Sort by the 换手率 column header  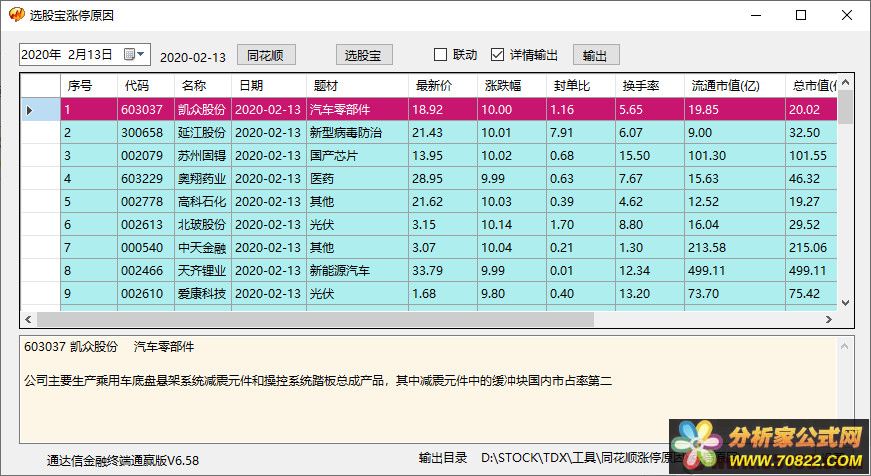tap(649, 86)
